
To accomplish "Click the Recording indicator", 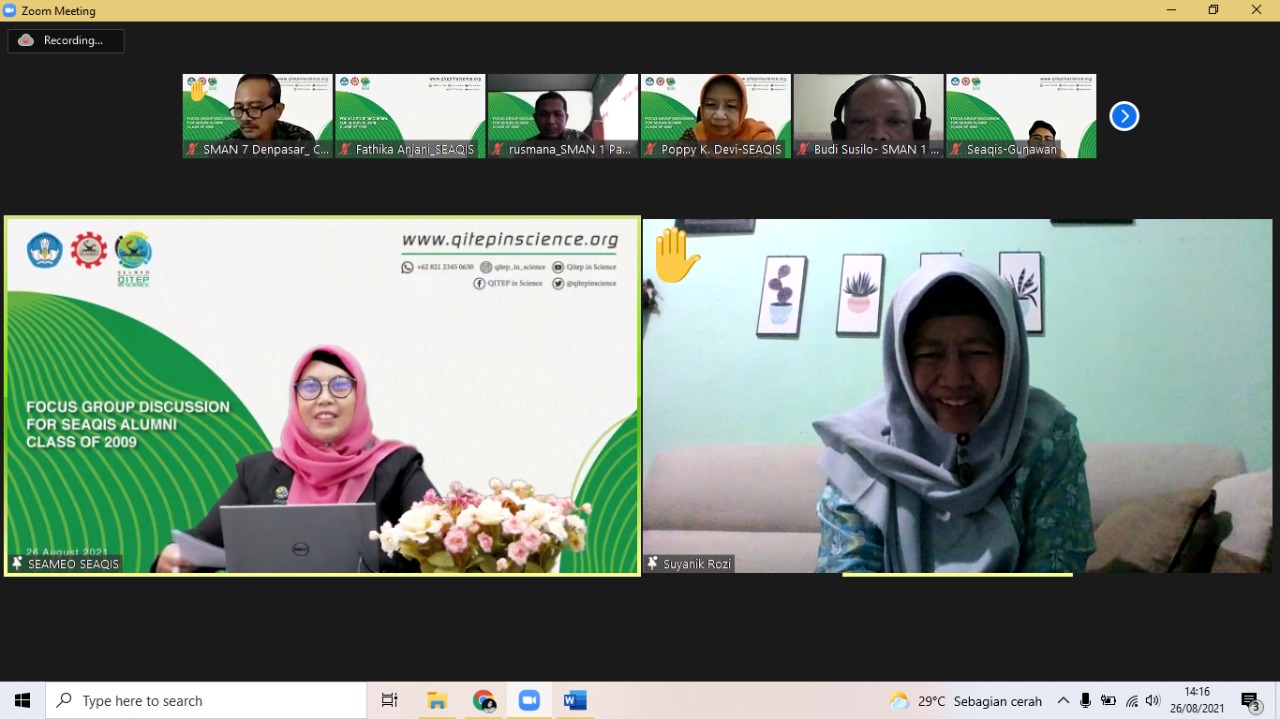I will [x=66, y=41].
